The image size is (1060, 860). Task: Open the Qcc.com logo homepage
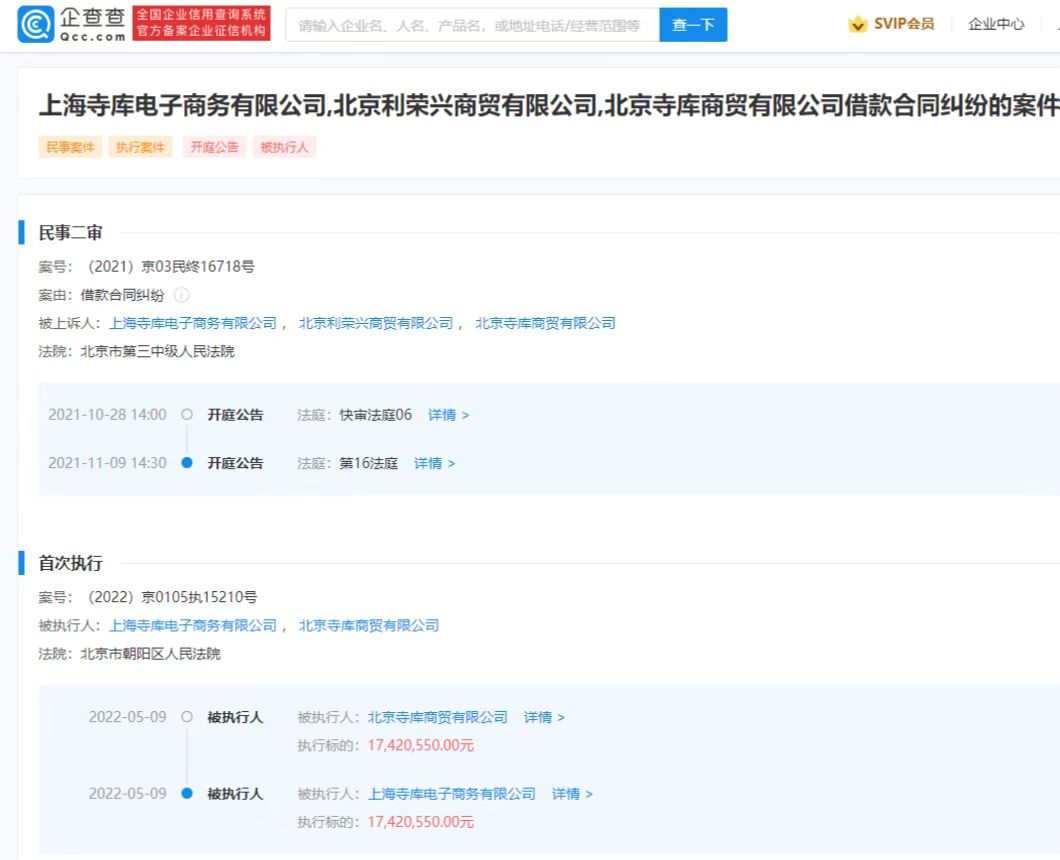coord(72,24)
